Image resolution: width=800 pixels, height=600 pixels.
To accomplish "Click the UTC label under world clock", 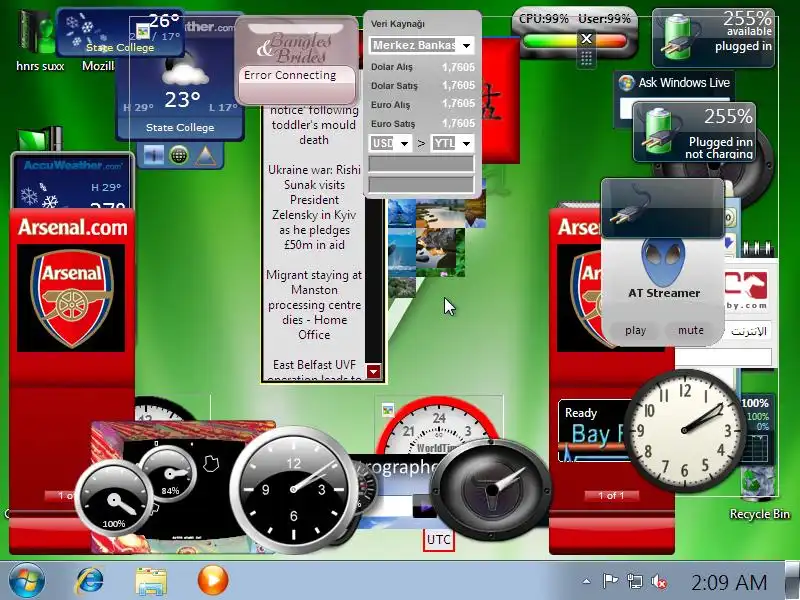I will click(438, 540).
